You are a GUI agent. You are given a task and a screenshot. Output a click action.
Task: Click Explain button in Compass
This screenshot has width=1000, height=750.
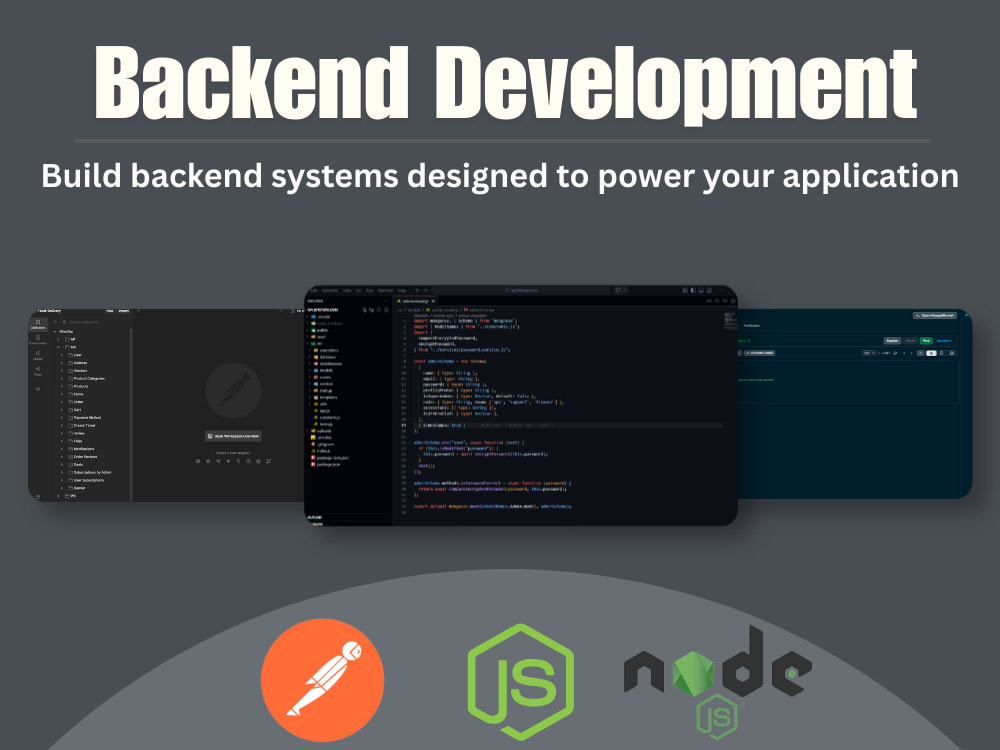coord(893,341)
